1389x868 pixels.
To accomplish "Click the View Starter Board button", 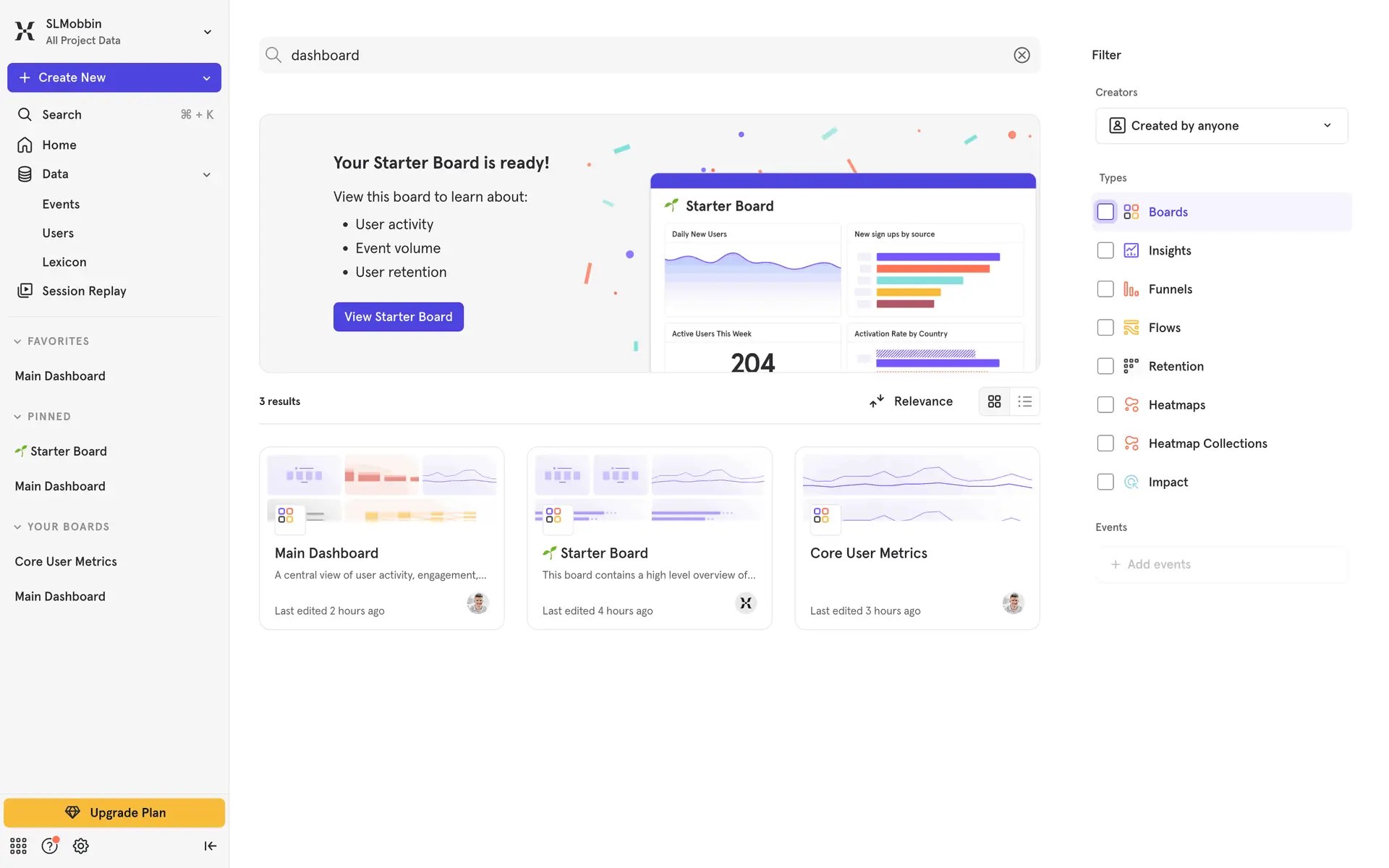I will click(x=398, y=317).
